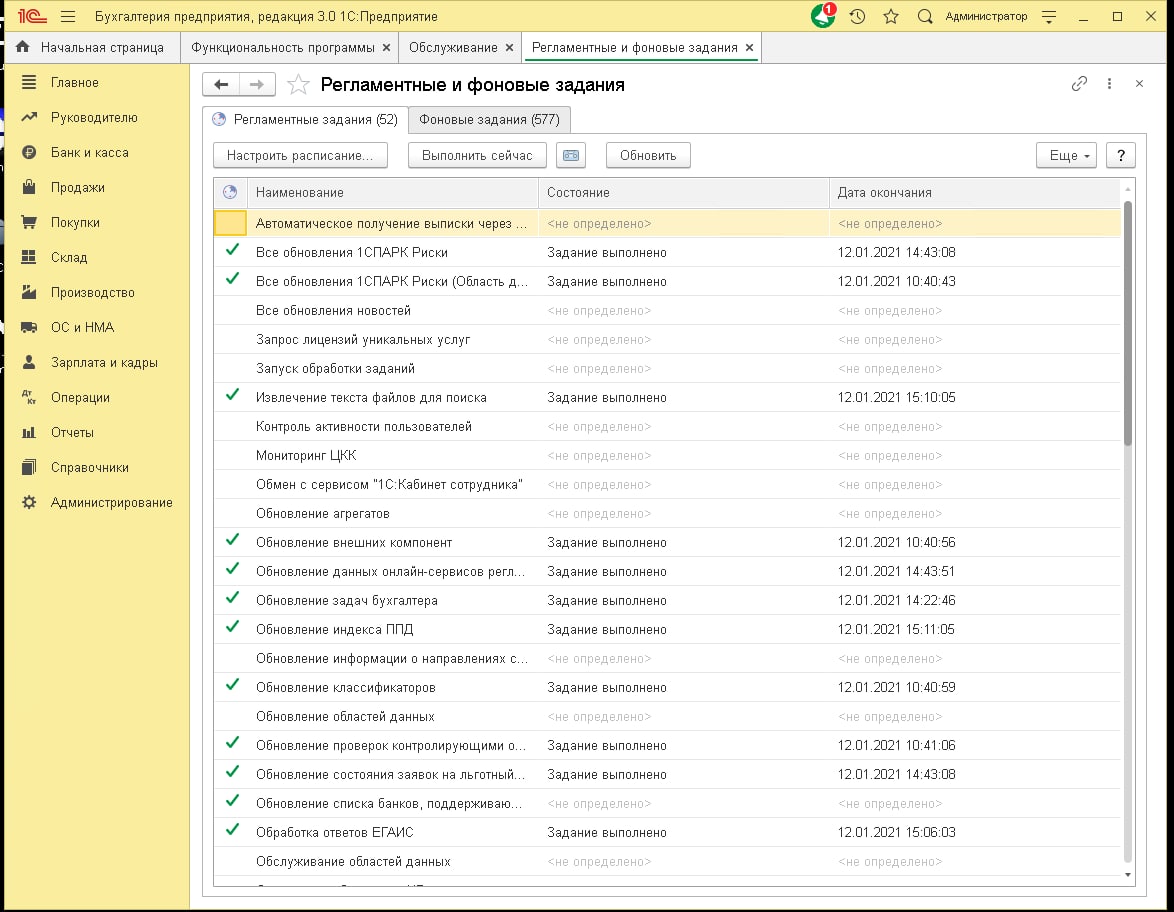Open Главное section in sidebar
This screenshot has width=1174, height=912.
pos(74,82)
